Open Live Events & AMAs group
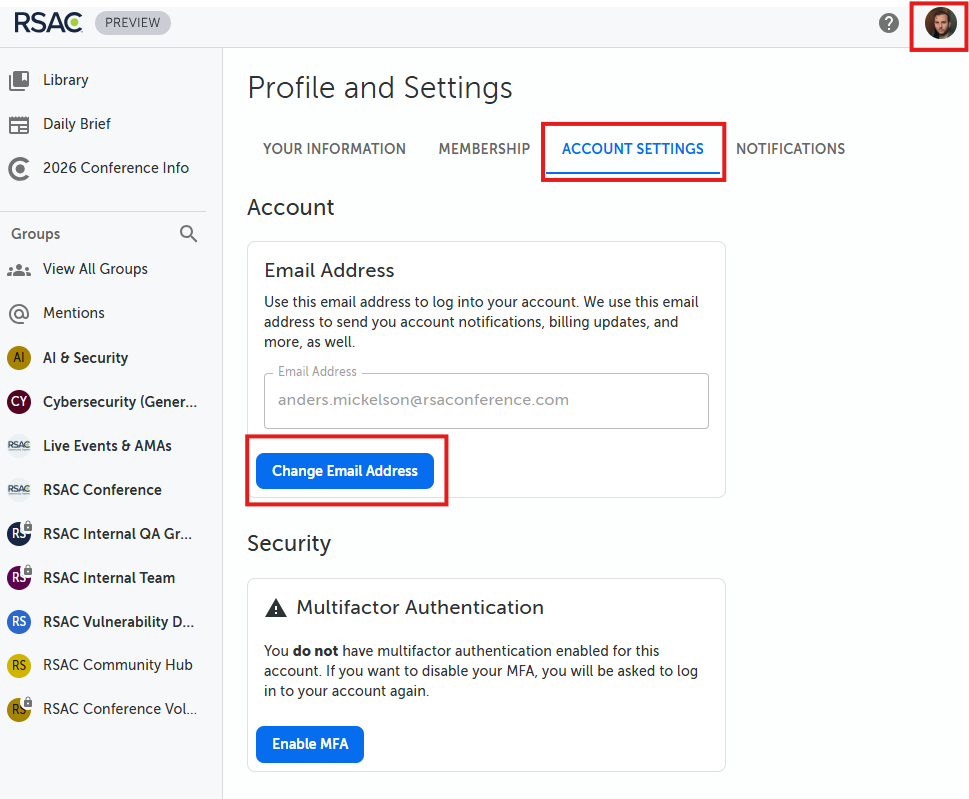969x799 pixels. click(x=107, y=446)
